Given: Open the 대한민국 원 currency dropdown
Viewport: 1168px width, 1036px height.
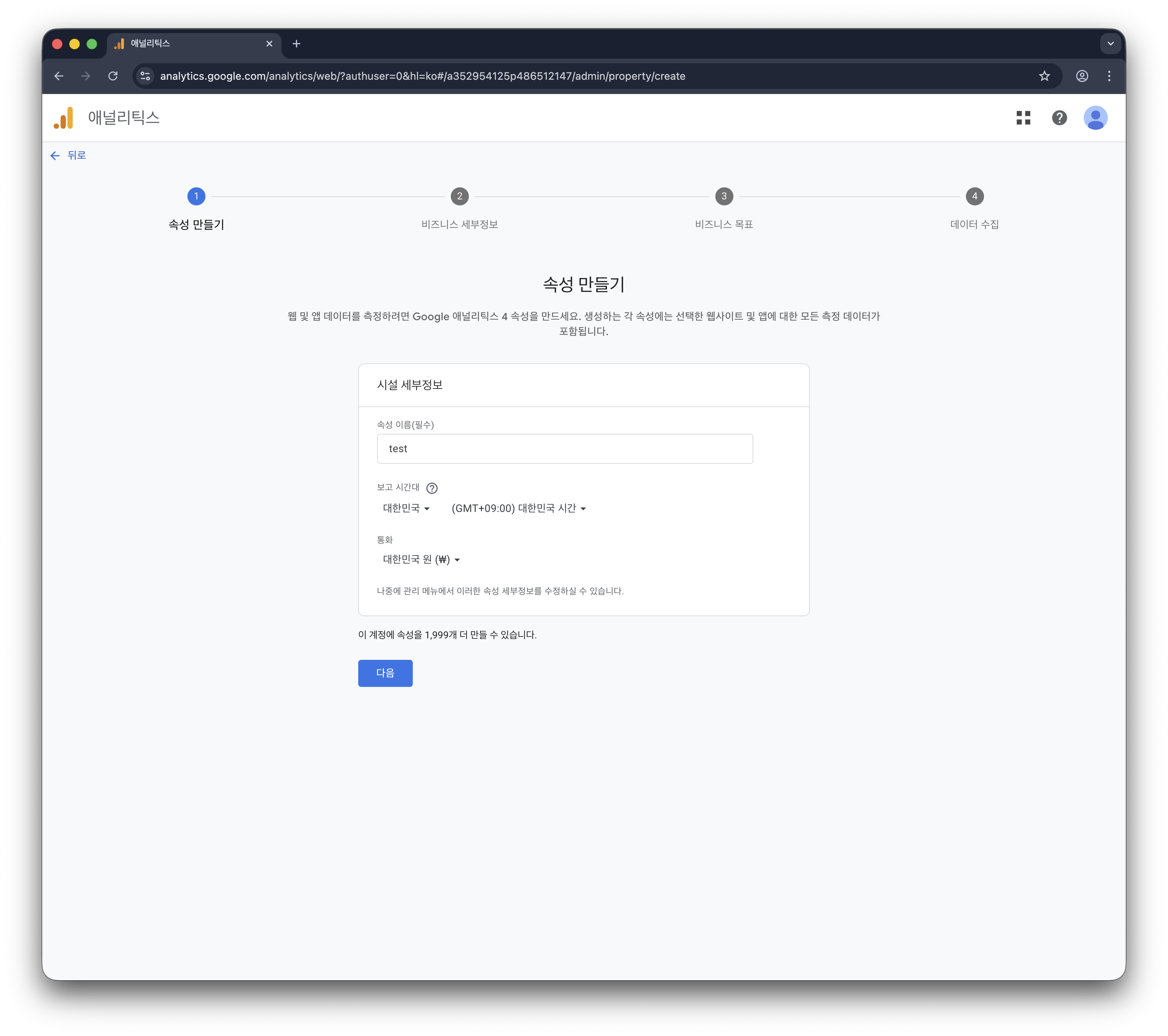Looking at the screenshot, I should [x=421, y=560].
